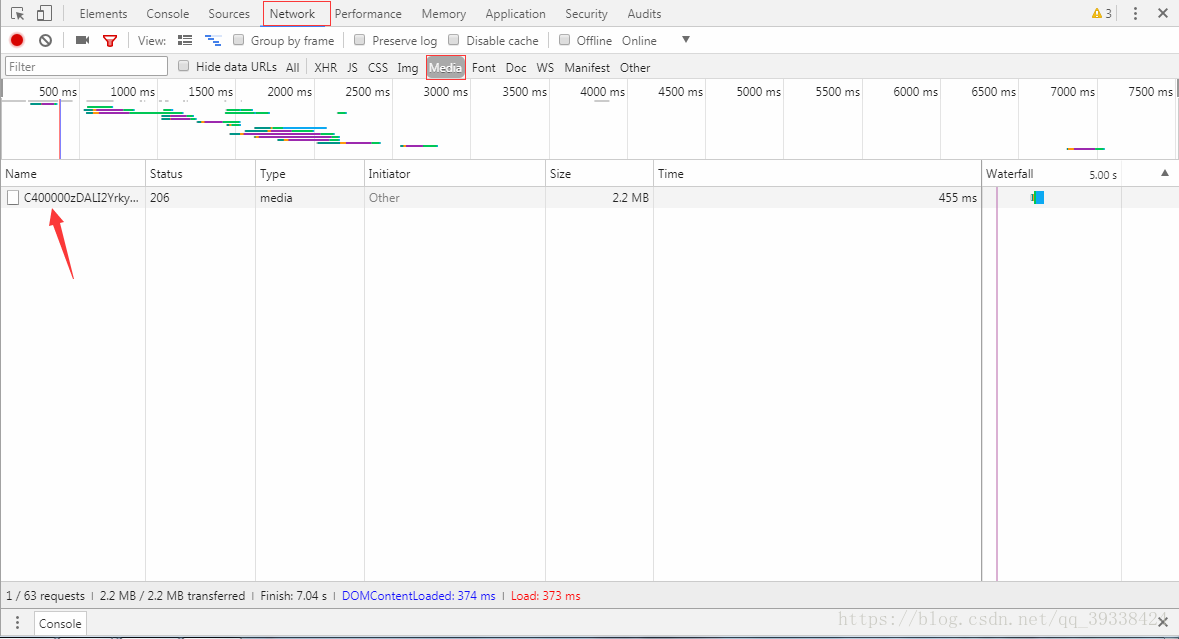
Task: Close the DevTools panel
Action: point(1162,14)
